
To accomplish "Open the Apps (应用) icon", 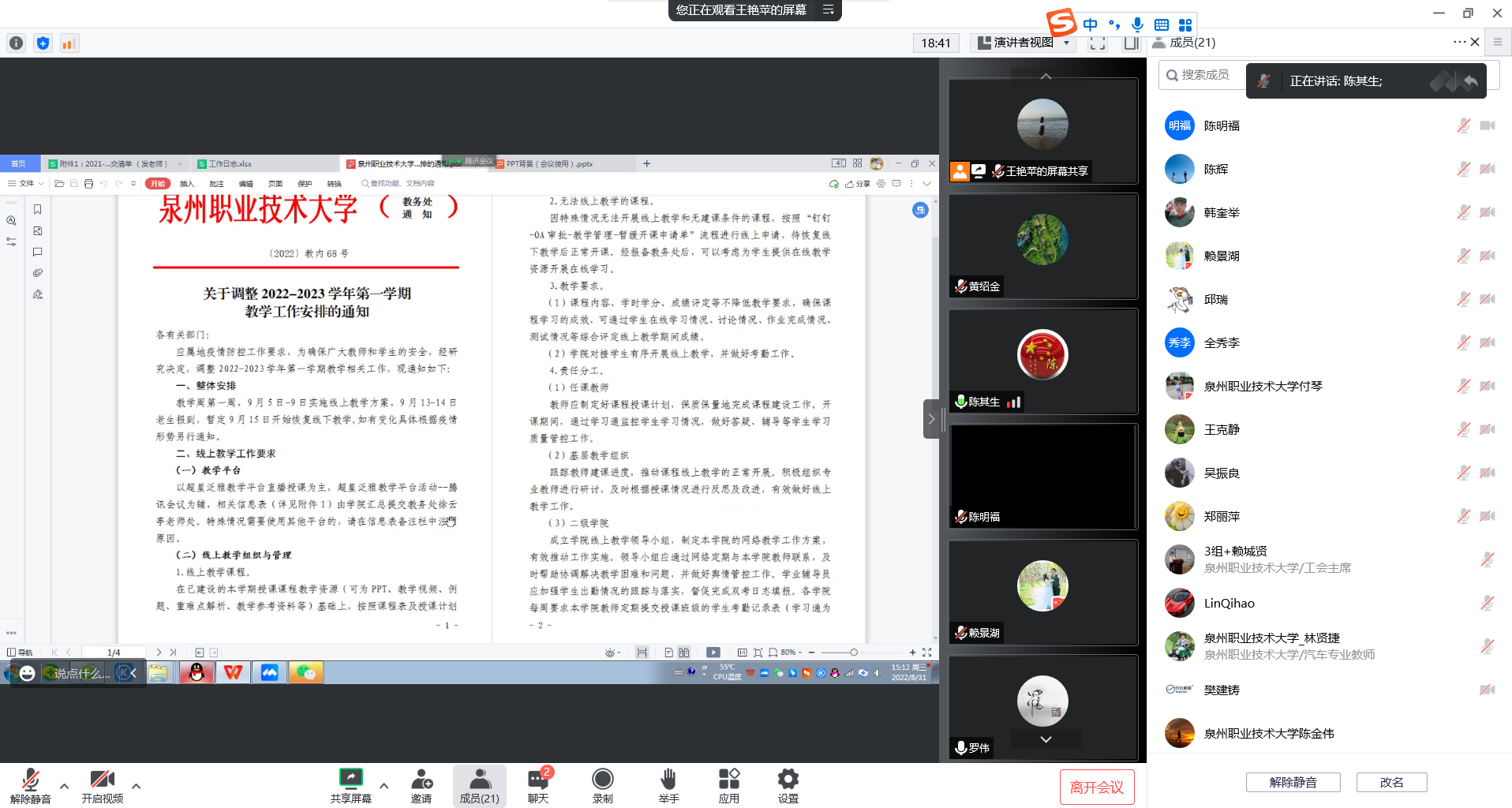I will tap(728, 786).
